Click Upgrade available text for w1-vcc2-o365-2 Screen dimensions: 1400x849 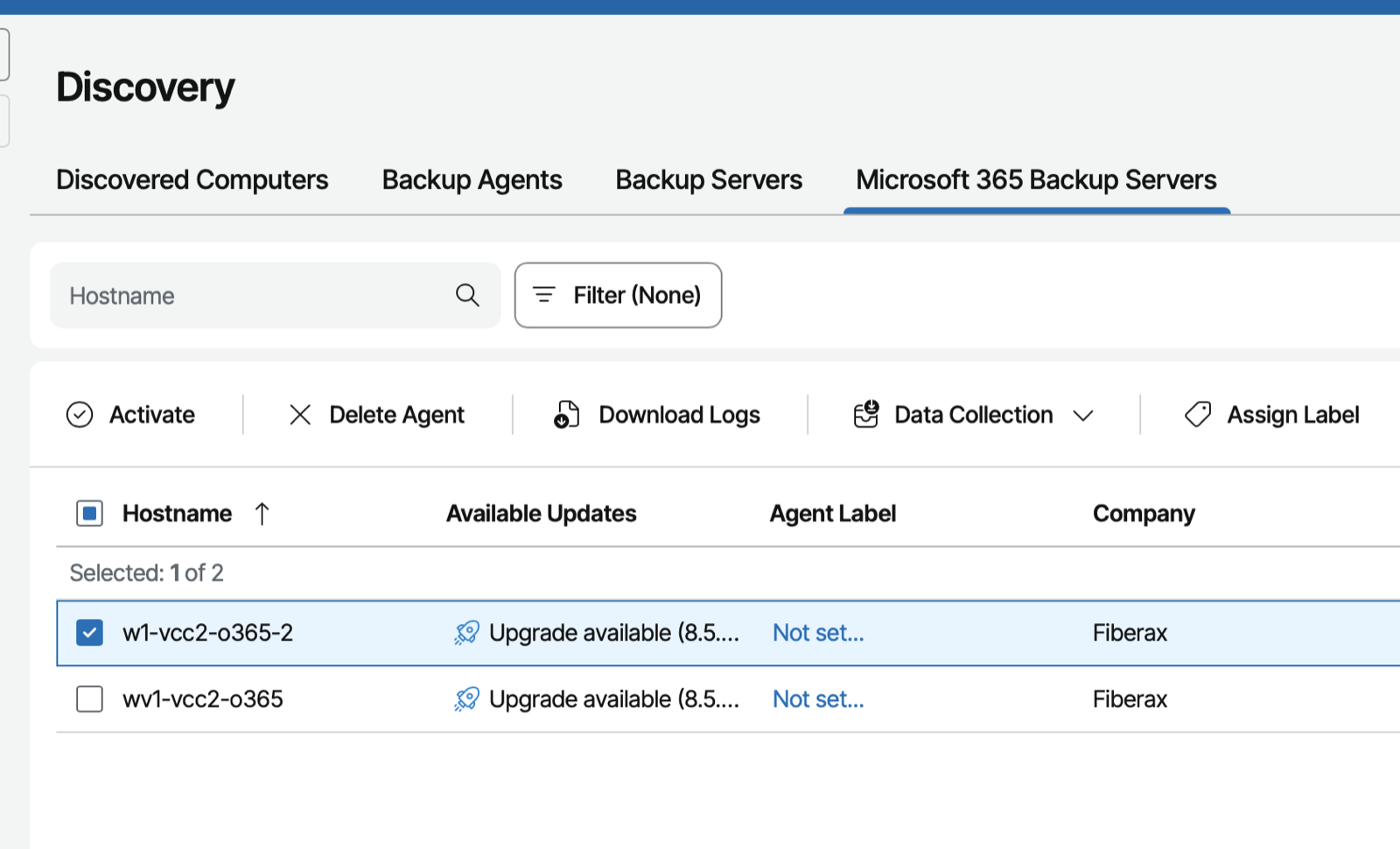(x=614, y=633)
